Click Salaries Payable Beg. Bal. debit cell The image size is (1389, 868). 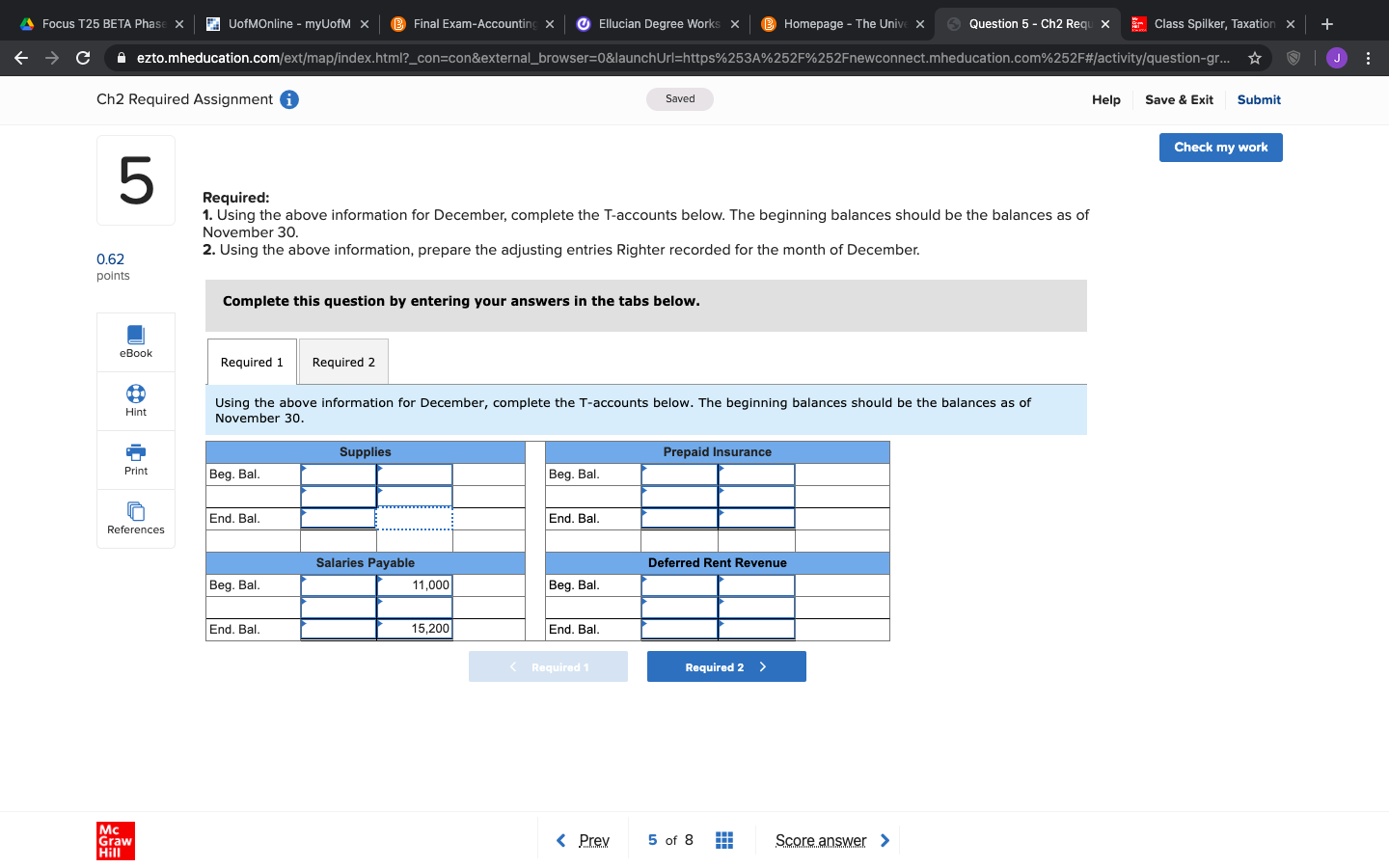coord(339,585)
